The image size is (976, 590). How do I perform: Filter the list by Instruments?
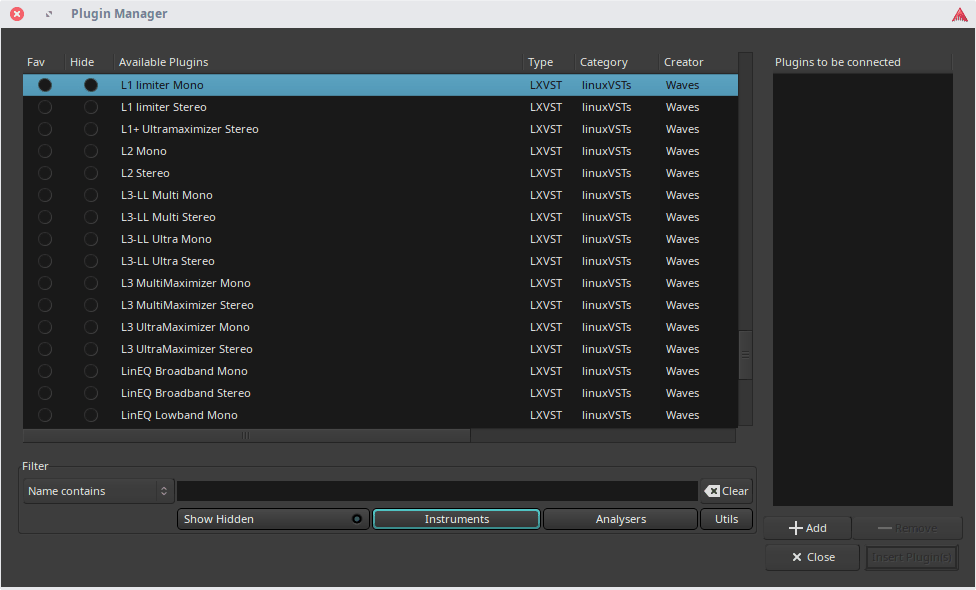pos(456,519)
